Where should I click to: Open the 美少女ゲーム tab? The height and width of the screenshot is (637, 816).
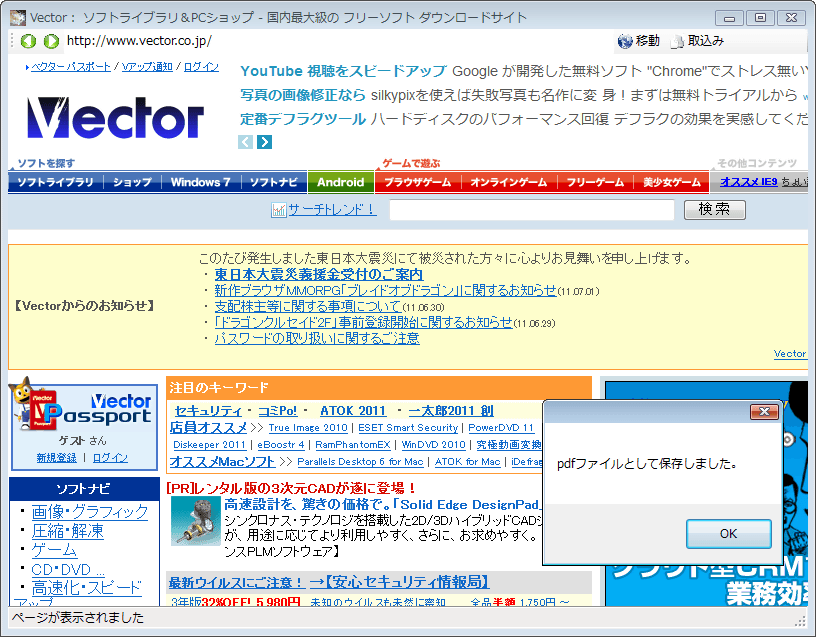pyautogui.click(x=671, y=182)
